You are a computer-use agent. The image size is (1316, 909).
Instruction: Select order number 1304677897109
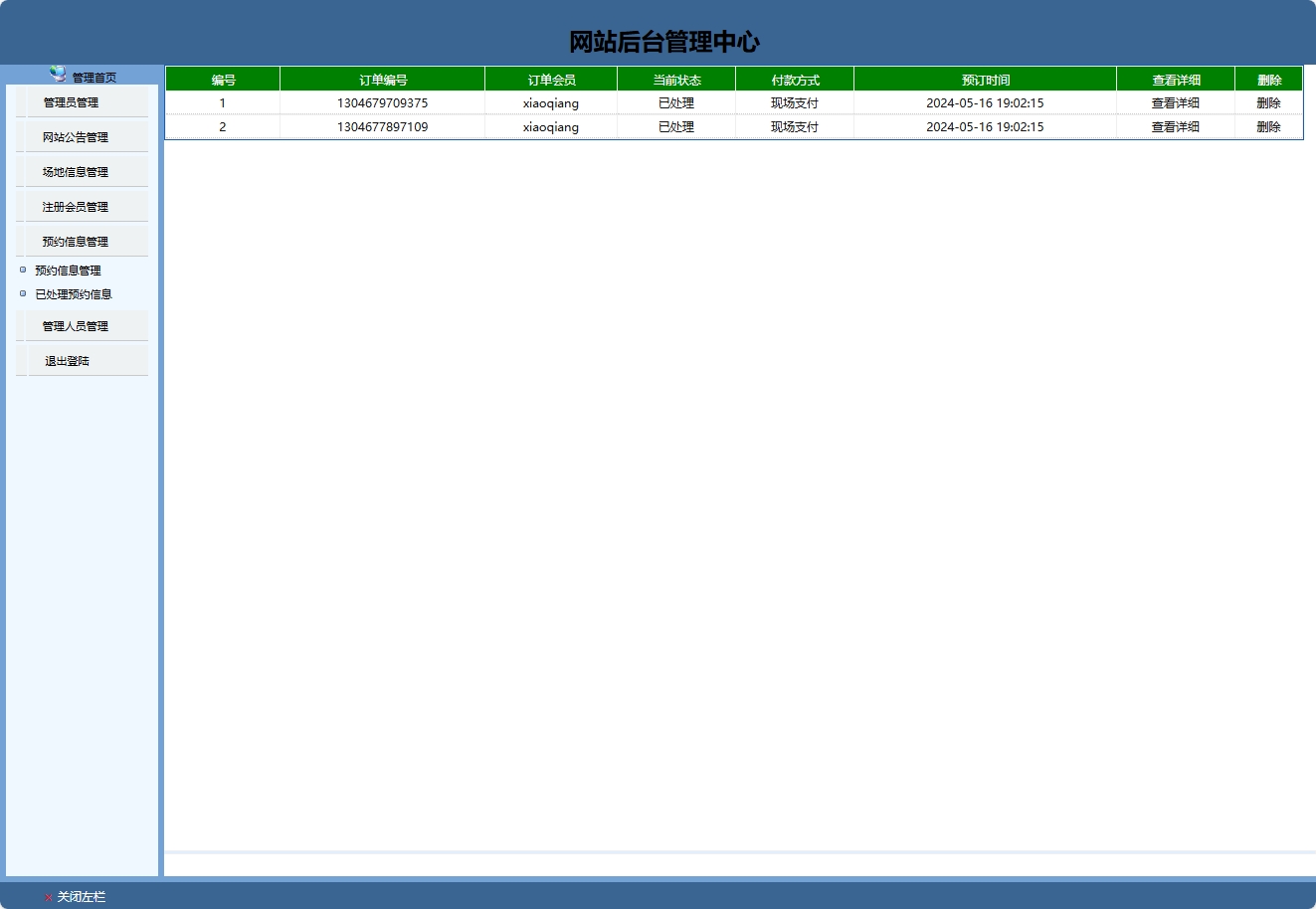click(x=383, y=127)
